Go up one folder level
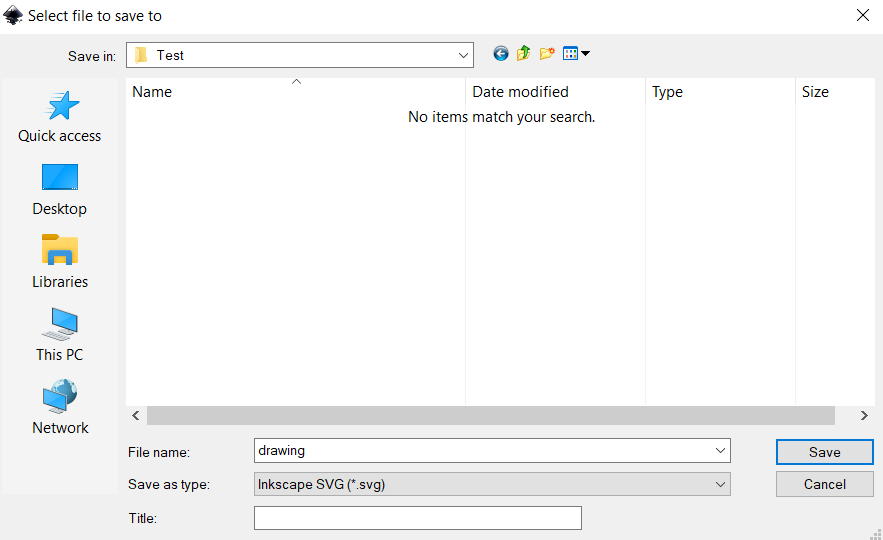Screen dimensions: 883x540 point(523,54)
